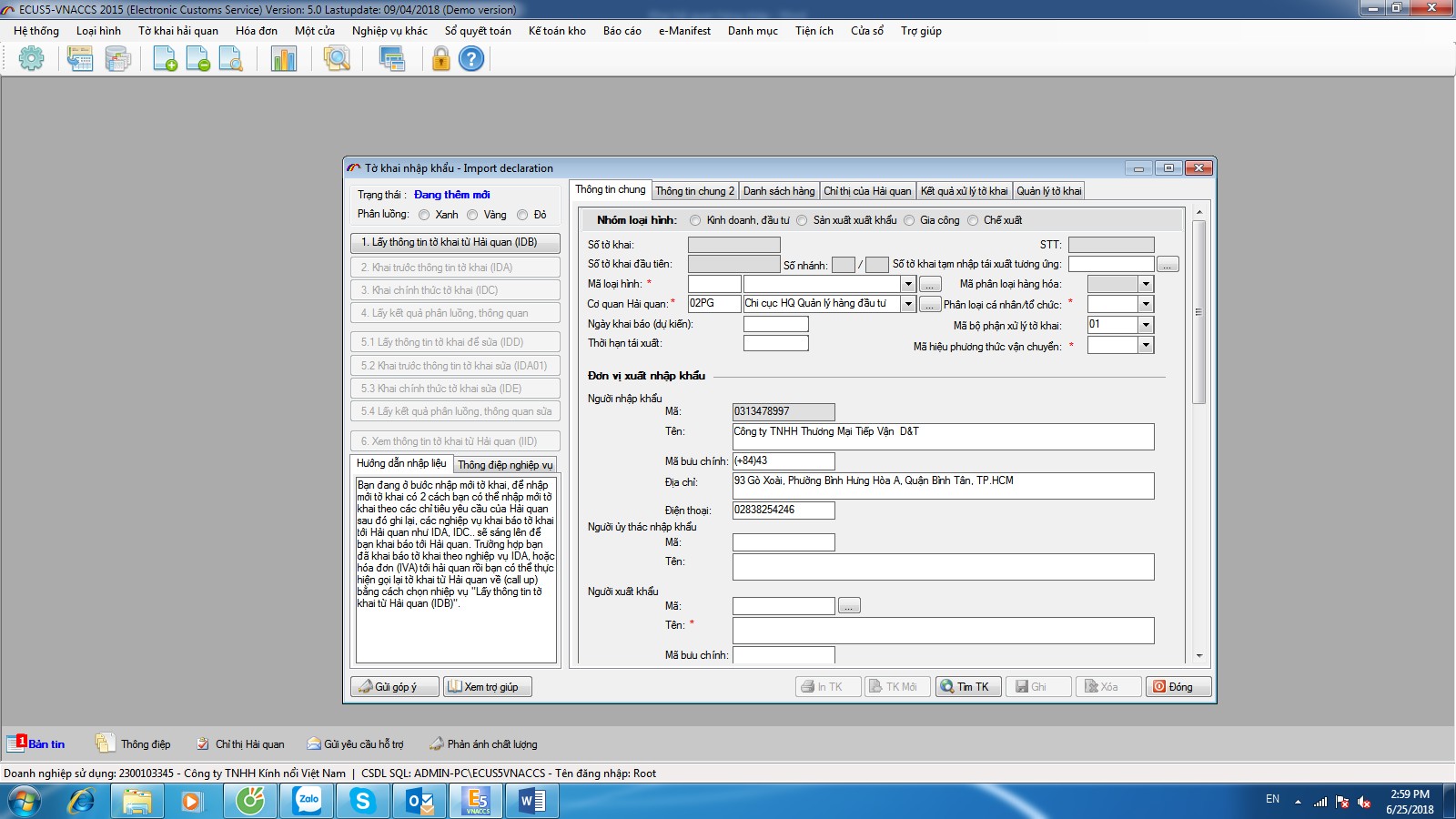The height and width of the screenshot is (819, 1456).
Task: Choose the Gia công radio option
Action: [909, 220]
